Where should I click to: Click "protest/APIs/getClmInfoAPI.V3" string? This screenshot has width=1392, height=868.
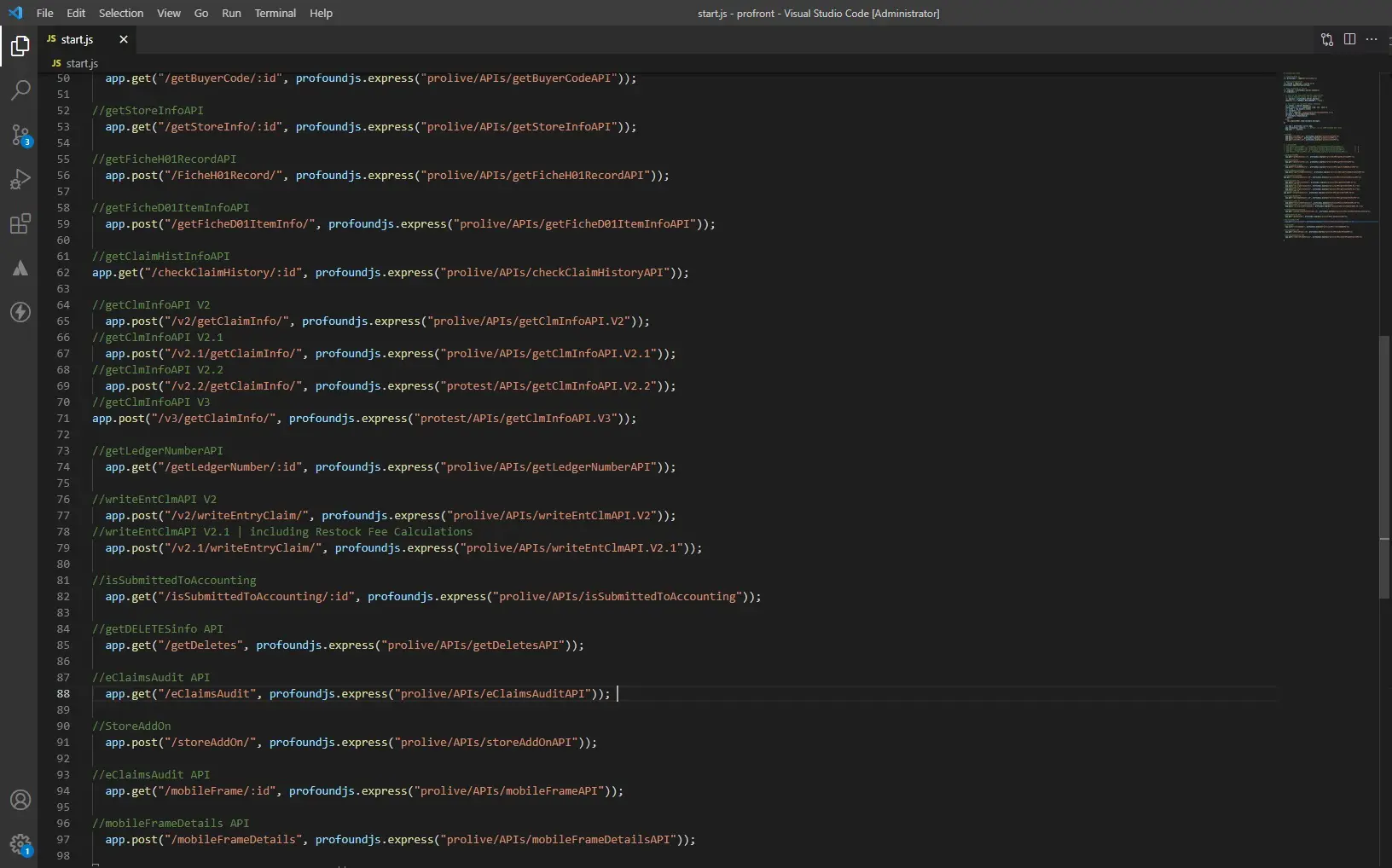click(x=515, y=418)
